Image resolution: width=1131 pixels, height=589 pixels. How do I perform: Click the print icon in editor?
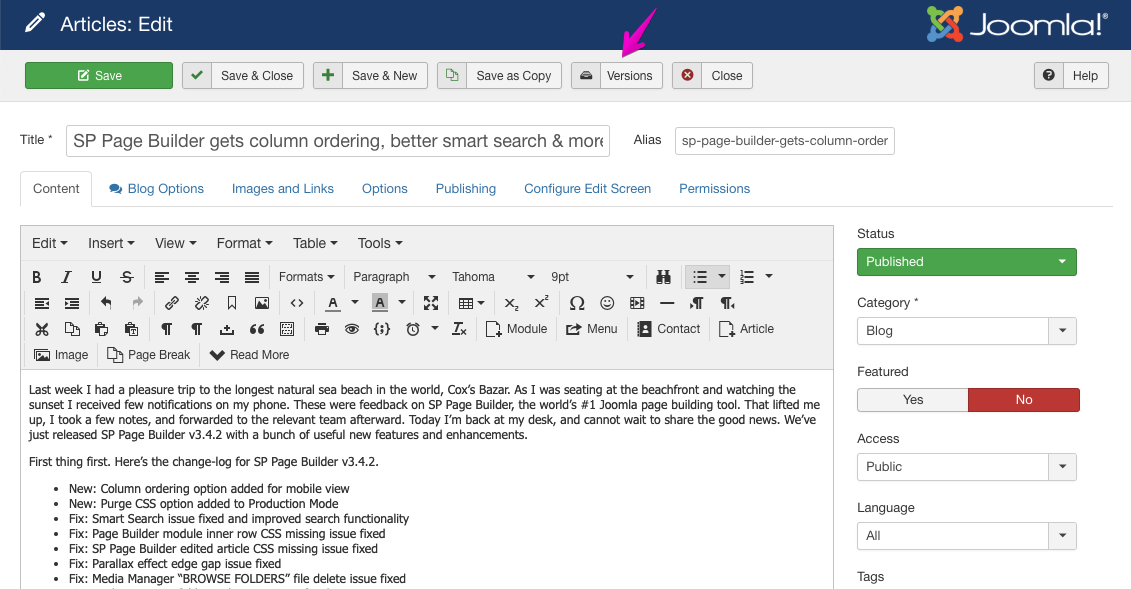click(321, 329)
